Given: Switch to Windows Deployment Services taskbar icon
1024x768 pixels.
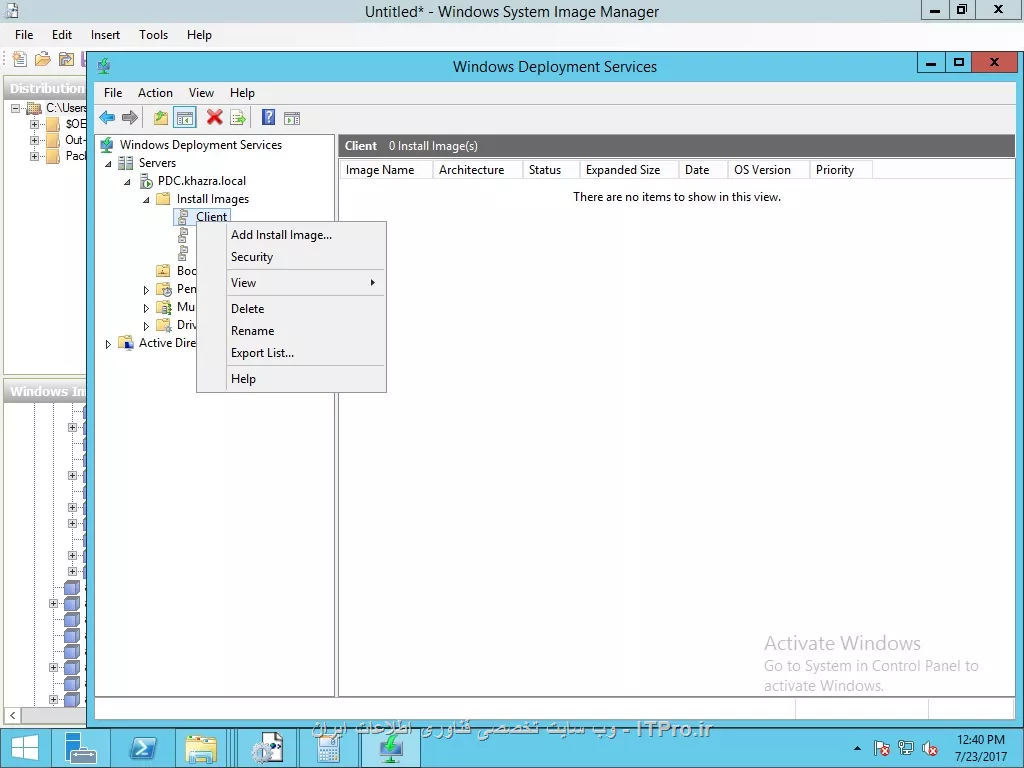Looking at the screenshot, I should coord(391,748).
